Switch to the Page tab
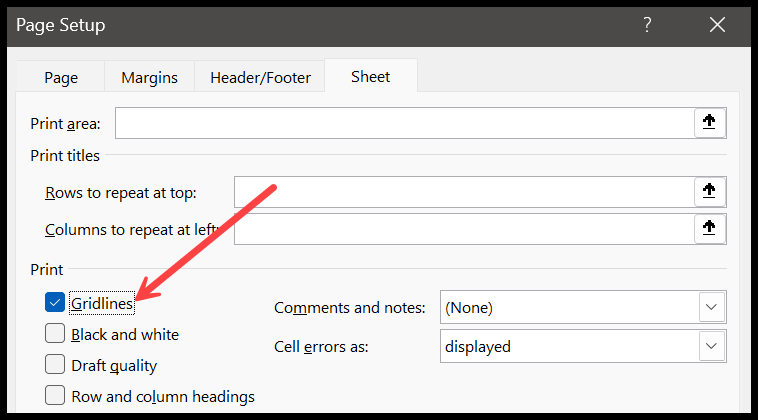Screen dimensions: 758x420 [61, 77]
